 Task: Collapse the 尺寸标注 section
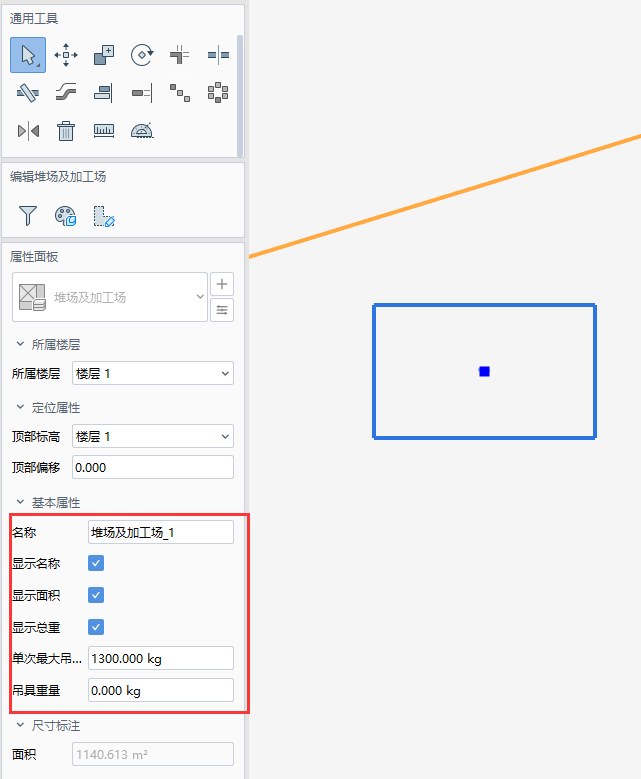[20, 725]
